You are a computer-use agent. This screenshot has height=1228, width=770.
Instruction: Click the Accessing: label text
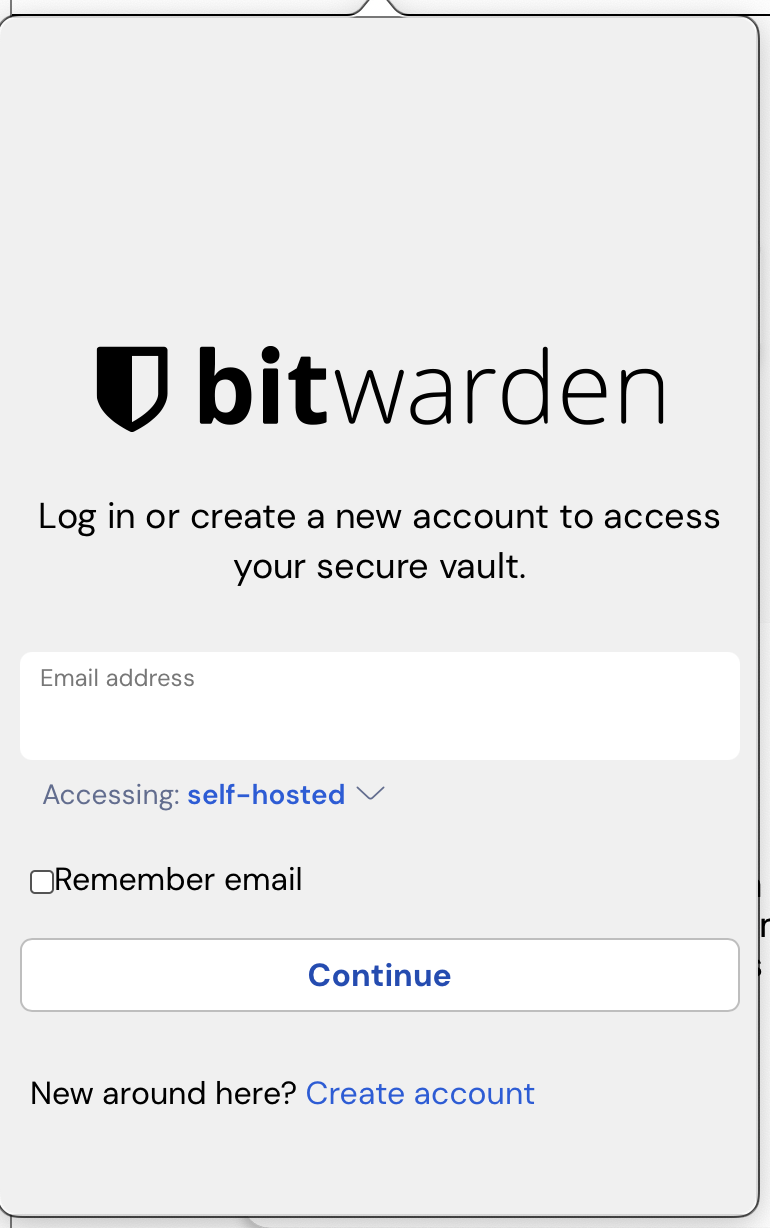[x=111, y=794]
